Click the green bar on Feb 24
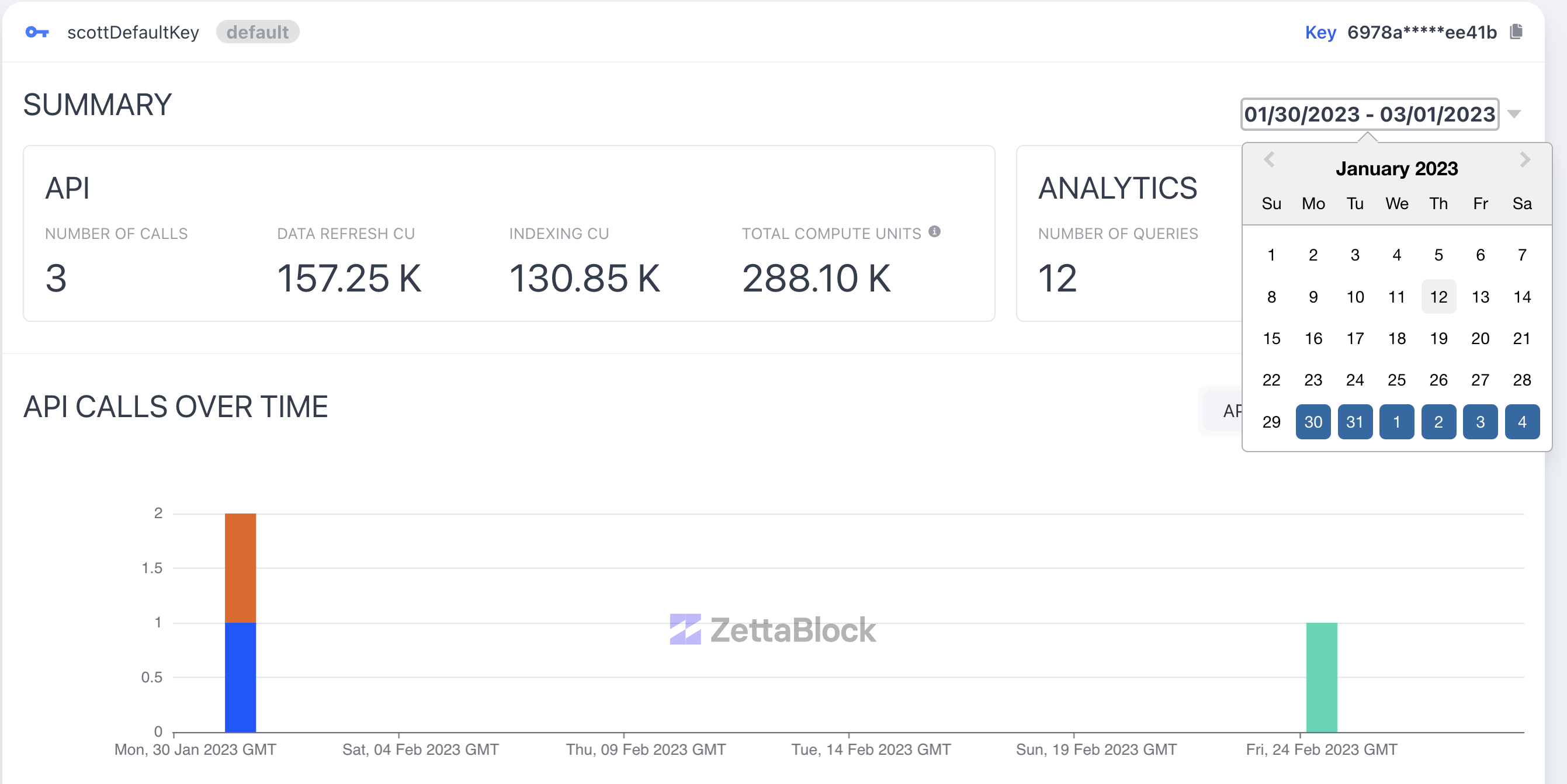Image resolution: width=1567 pixels, height=784 pixels. pyautogui.click(x=1321, y=677)
